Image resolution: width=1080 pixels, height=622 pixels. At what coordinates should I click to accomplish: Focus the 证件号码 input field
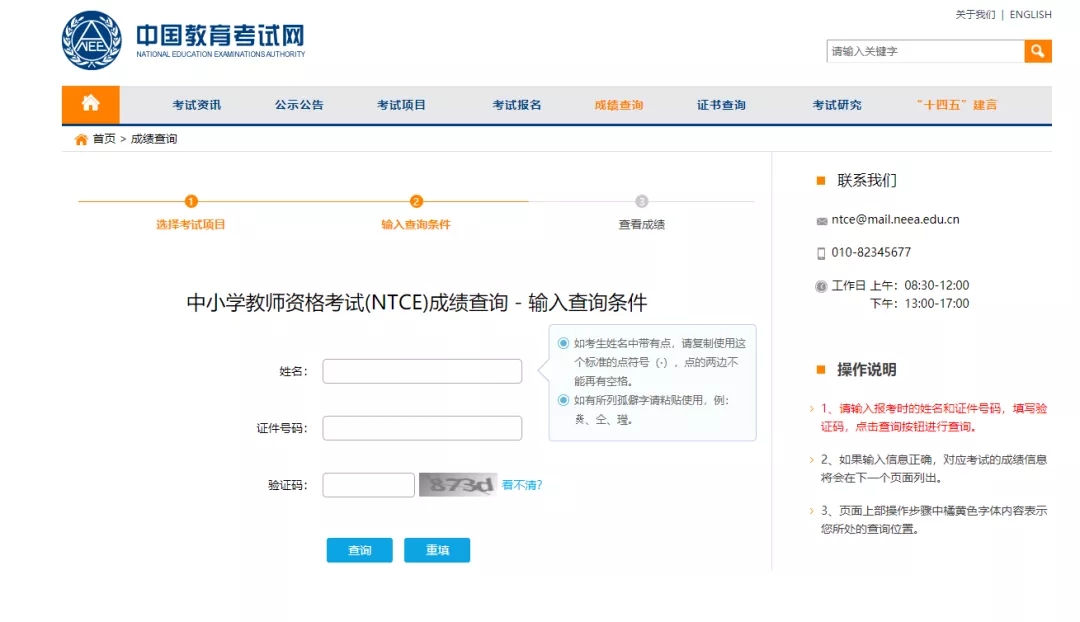tap(422, 428)
